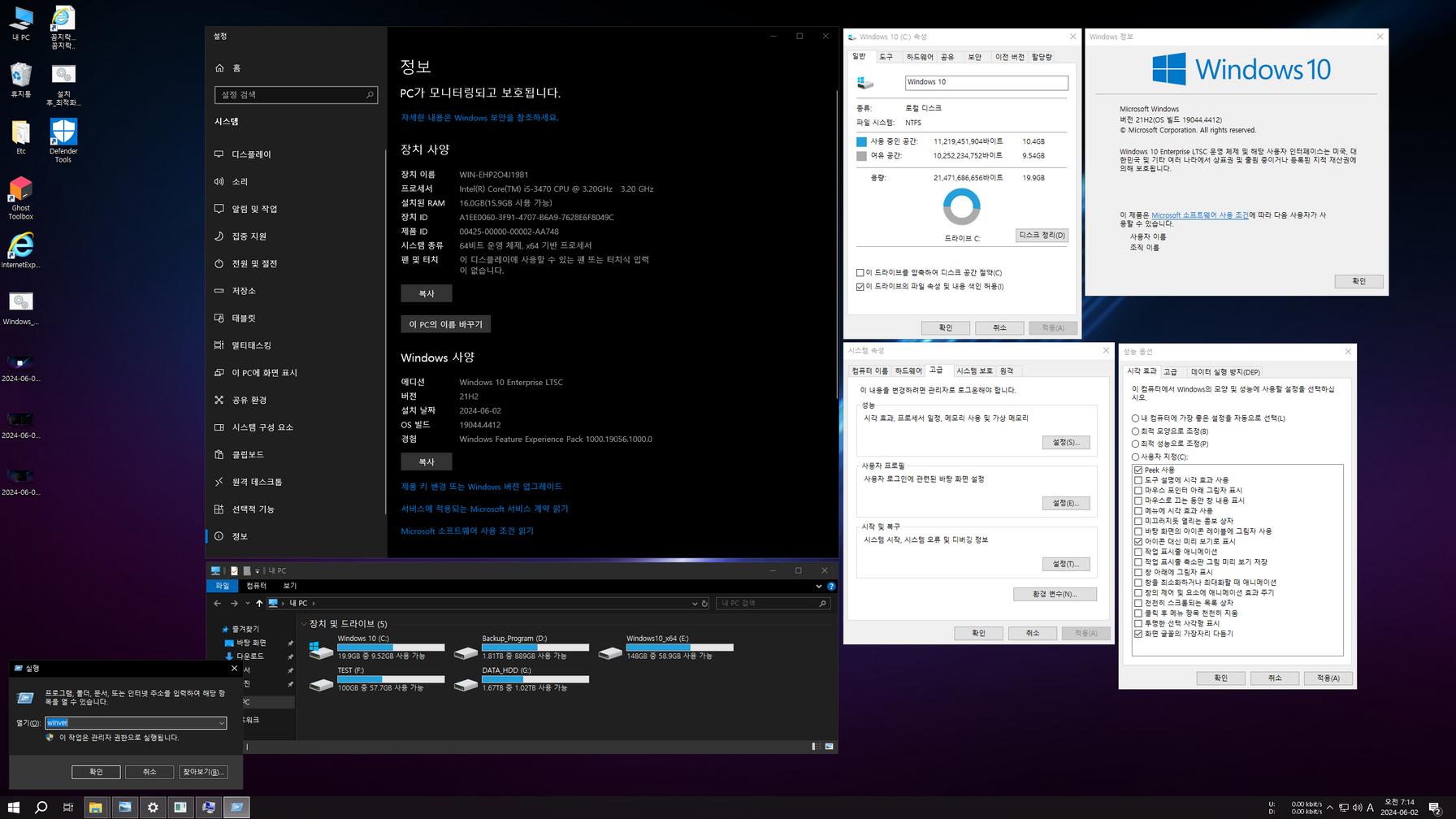The width and height of the screenshot is (1456, 819).
Task: Open Explorer 보기 ribbon tab
Action: point(289,586)
